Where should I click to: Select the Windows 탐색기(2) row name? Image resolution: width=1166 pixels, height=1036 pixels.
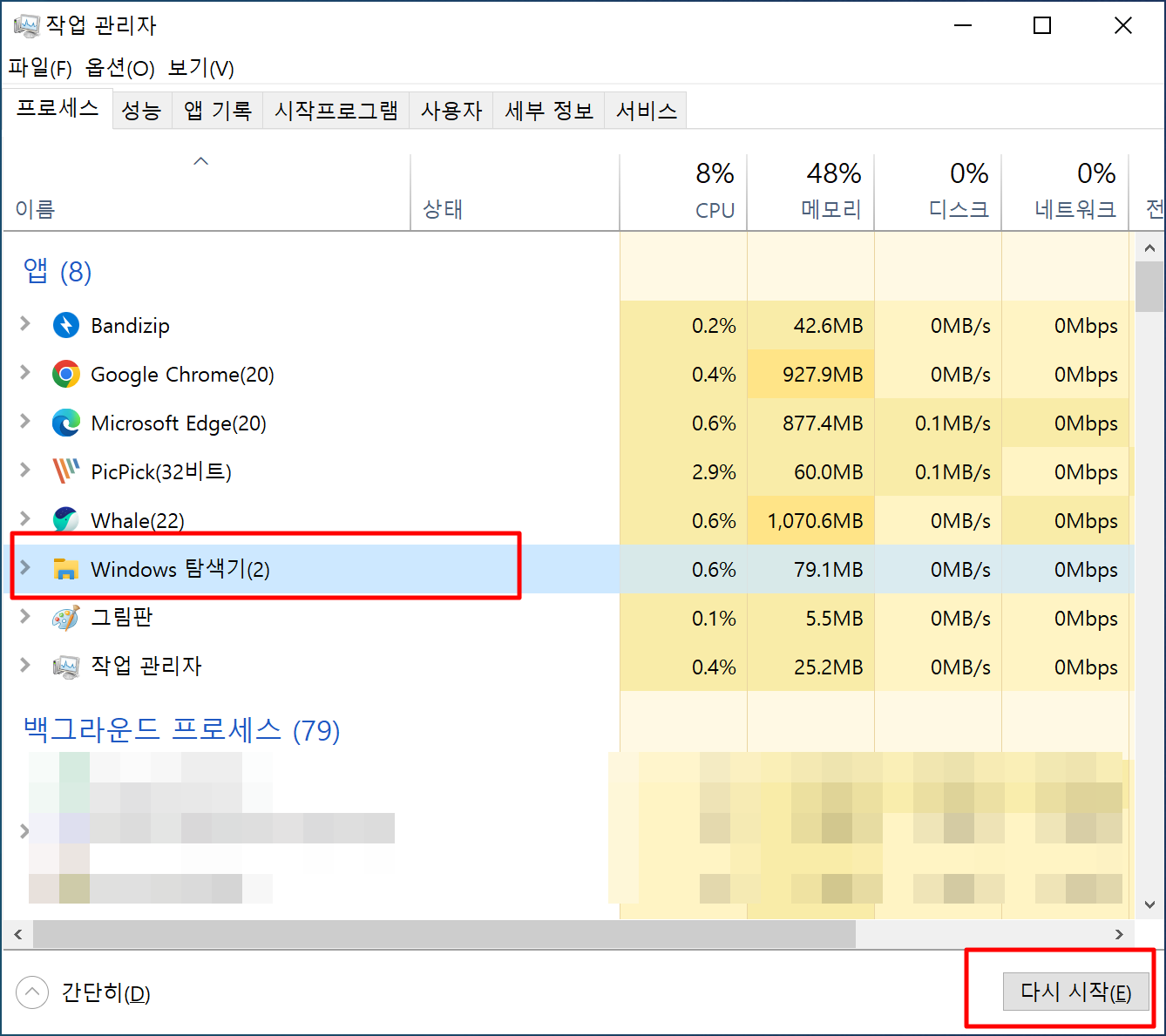pyautogui.click(x=180, y=569)
